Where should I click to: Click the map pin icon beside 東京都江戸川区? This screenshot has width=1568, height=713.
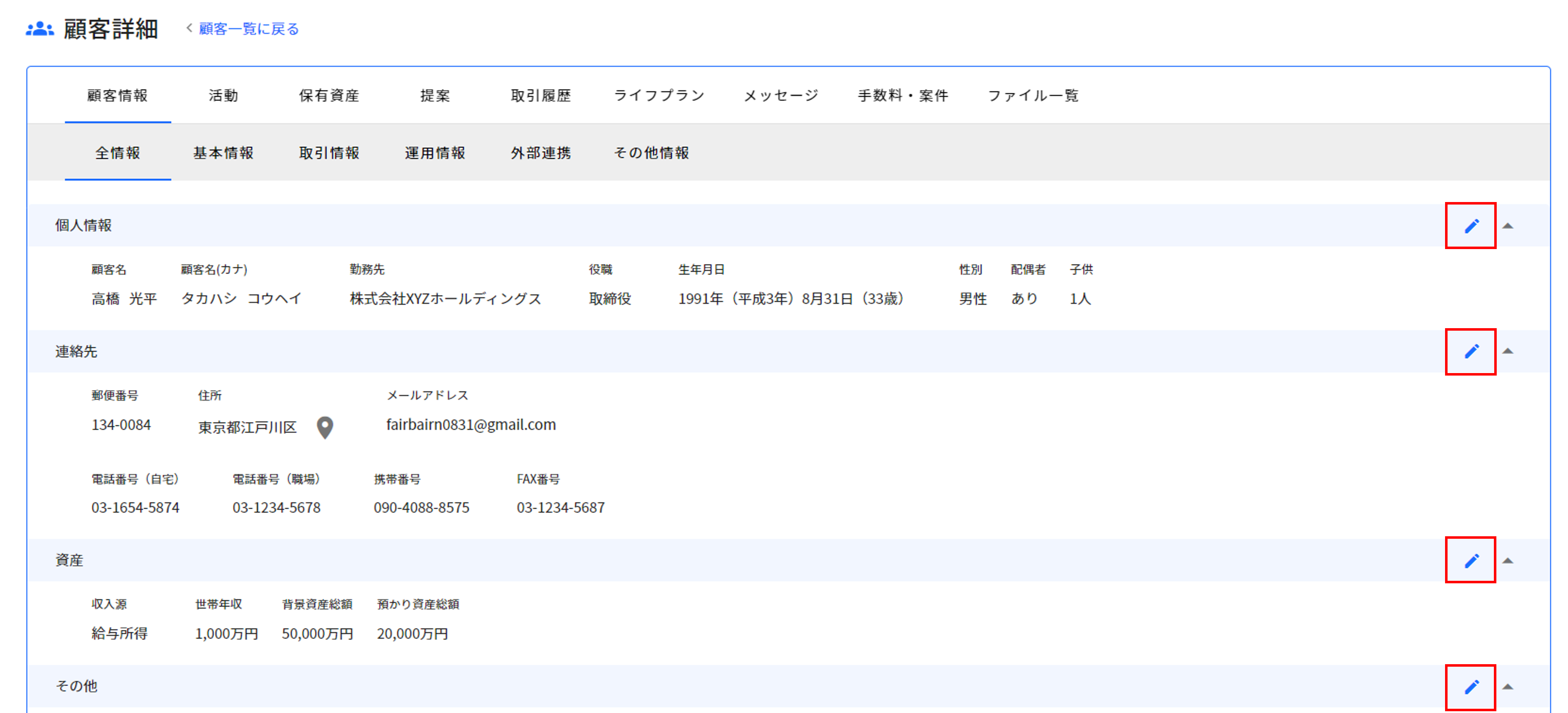[x=325, y=428]
